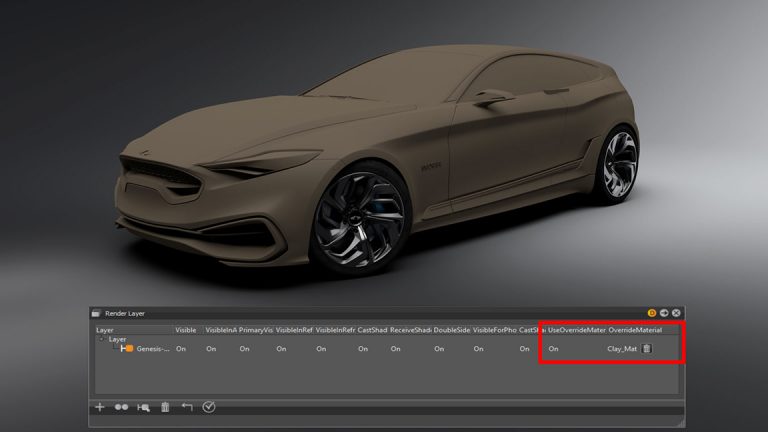Viewport: 768px width, 432px height.
Task: Click the trash icon in bottom toolbar
Action: click(165, 407)
